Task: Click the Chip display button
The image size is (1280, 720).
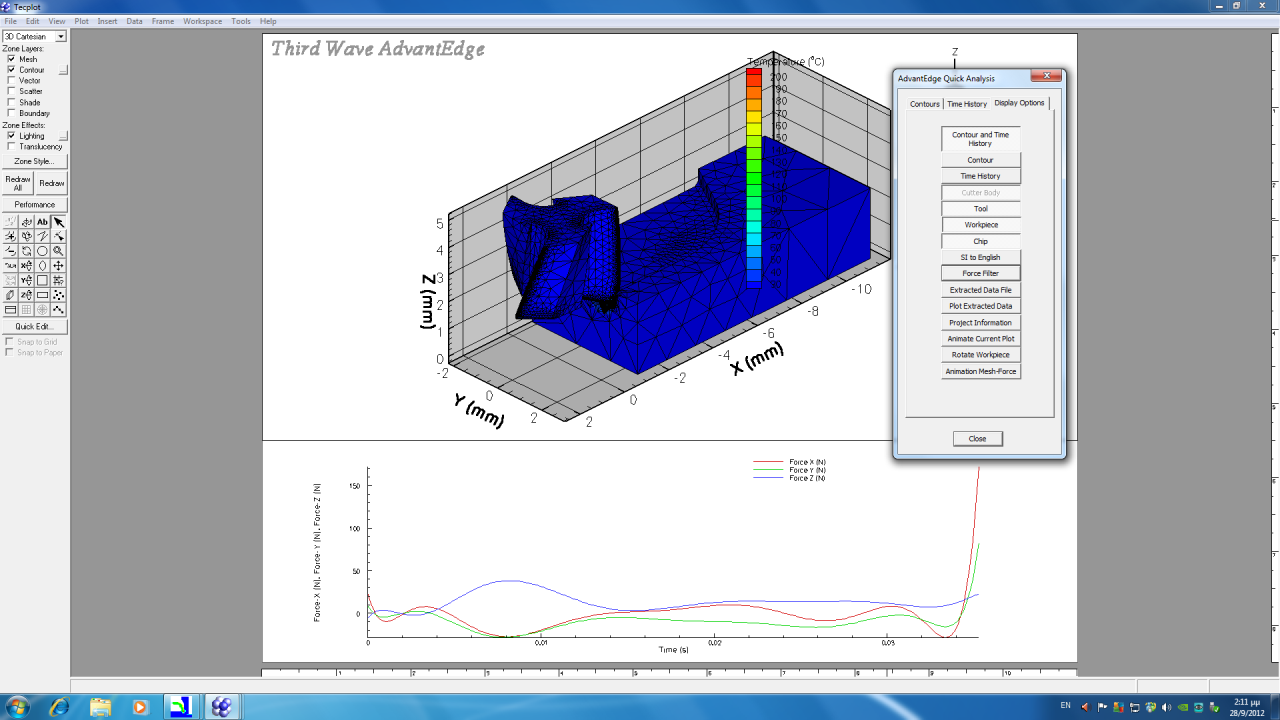Action: point(980,241)
